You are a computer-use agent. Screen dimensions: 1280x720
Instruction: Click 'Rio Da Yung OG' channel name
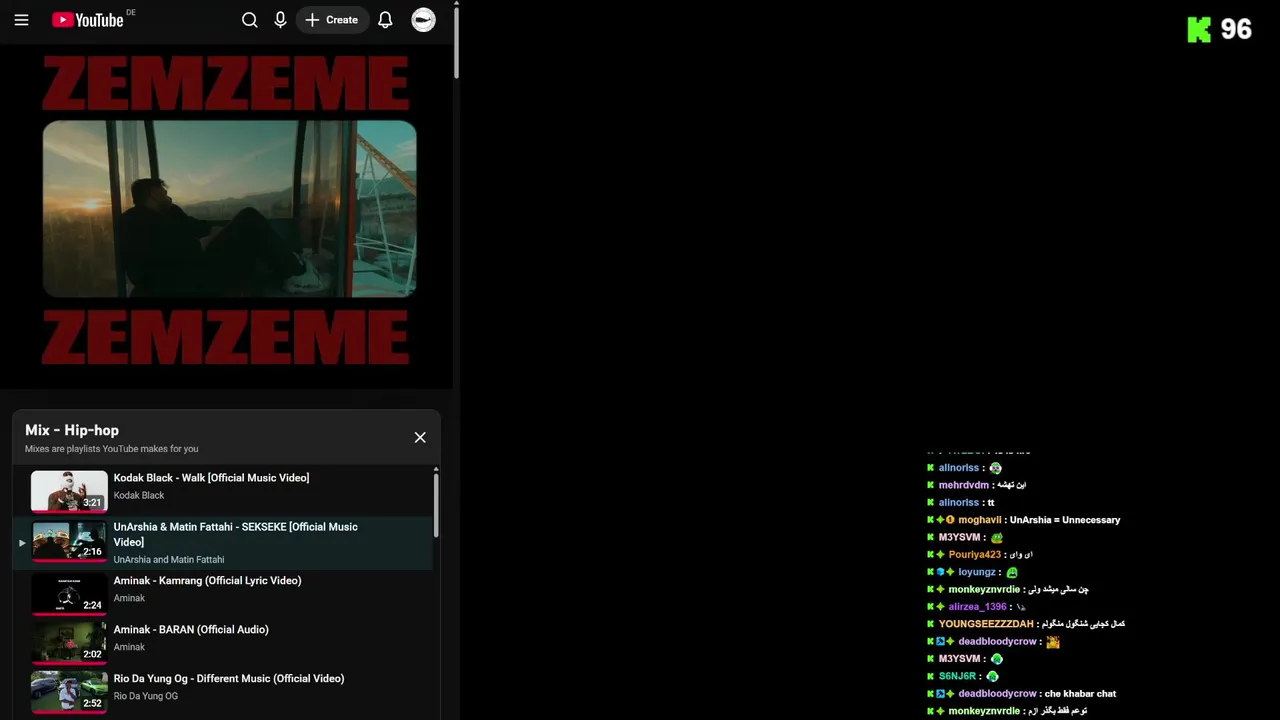tap(146, 696)
